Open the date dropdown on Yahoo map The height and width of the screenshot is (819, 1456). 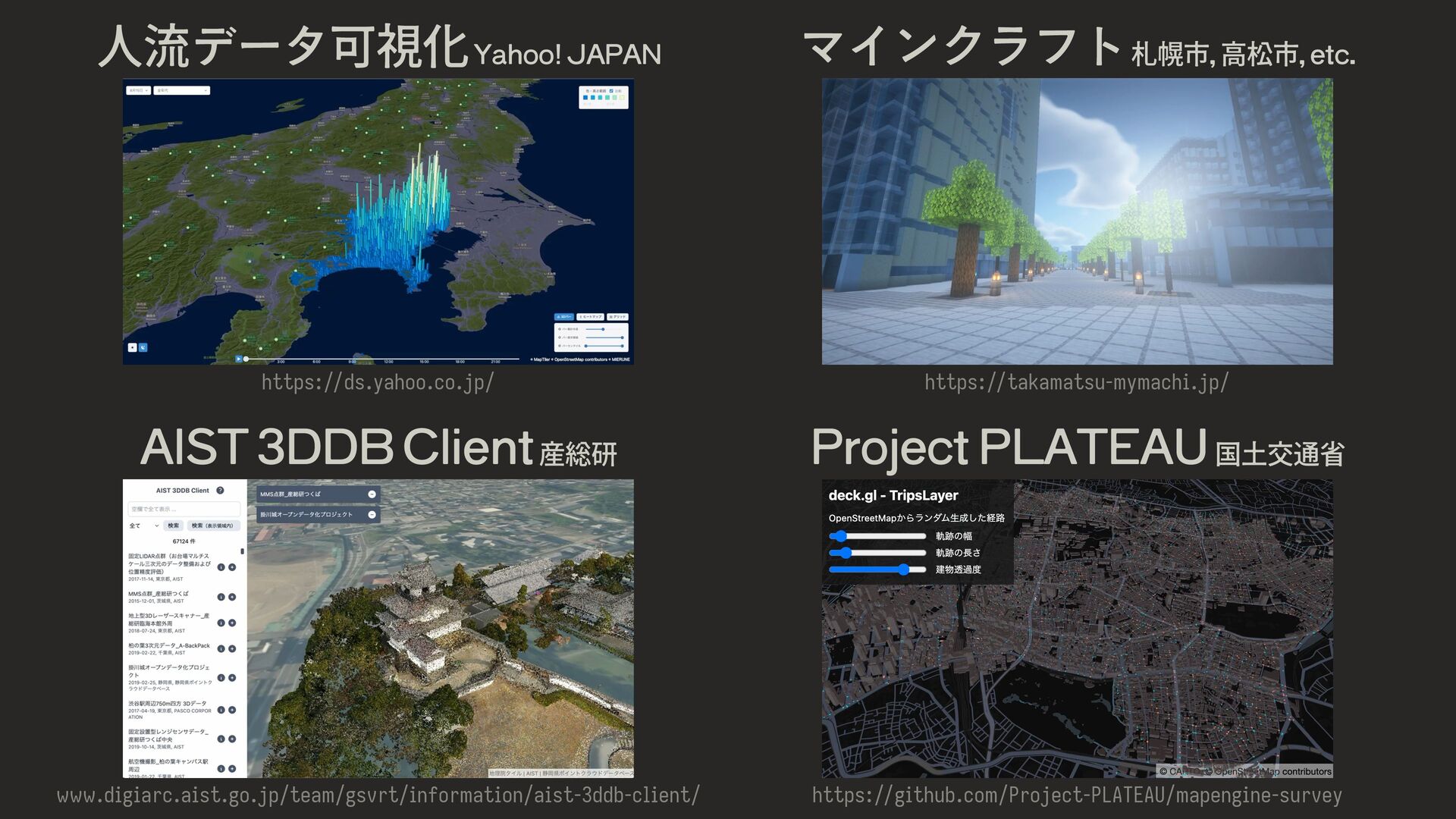tap(138, 90)
